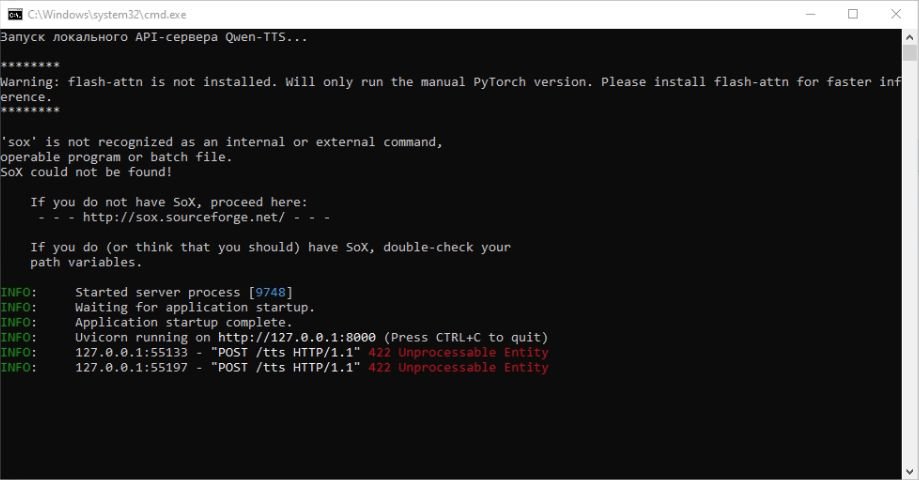
Task: Click the 'Application startup complete.' log line
Action: 183,322
